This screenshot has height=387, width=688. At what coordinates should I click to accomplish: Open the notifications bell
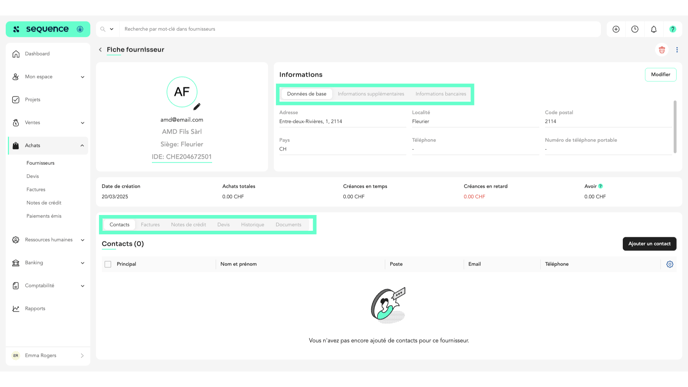[654, 29]
